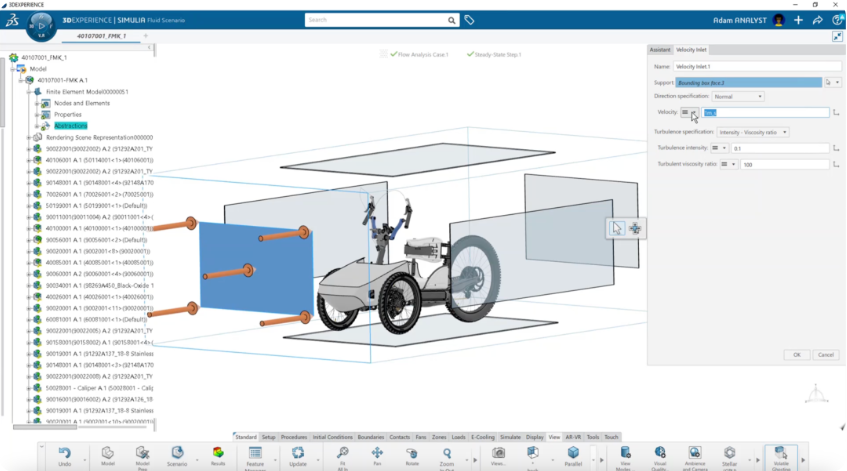Click the Support Bounding box face.3 field
The image size is (847, 471).
(x=749, y=83)
